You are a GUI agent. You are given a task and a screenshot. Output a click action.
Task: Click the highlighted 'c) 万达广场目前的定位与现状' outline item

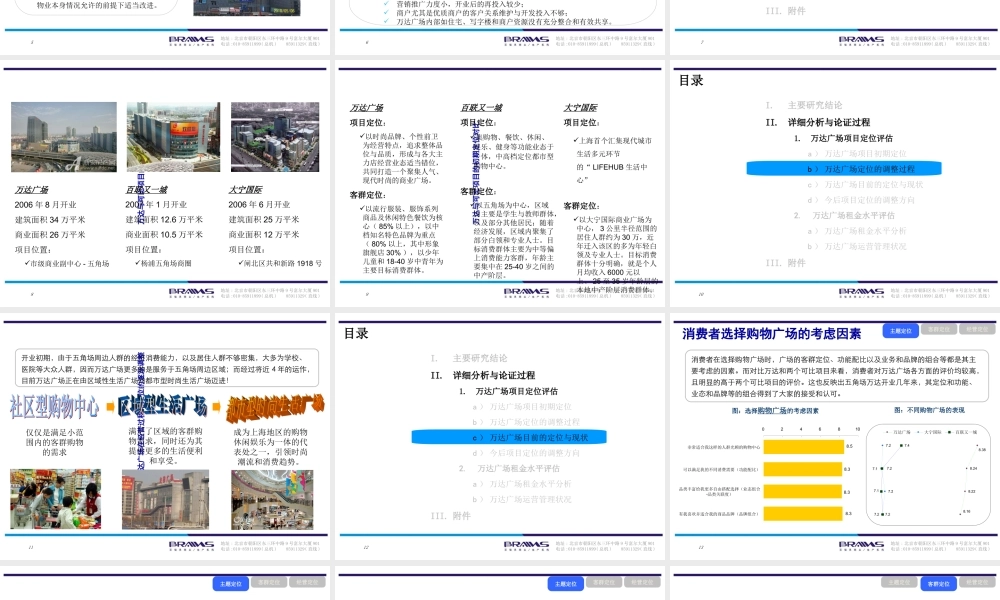(509, 437)
